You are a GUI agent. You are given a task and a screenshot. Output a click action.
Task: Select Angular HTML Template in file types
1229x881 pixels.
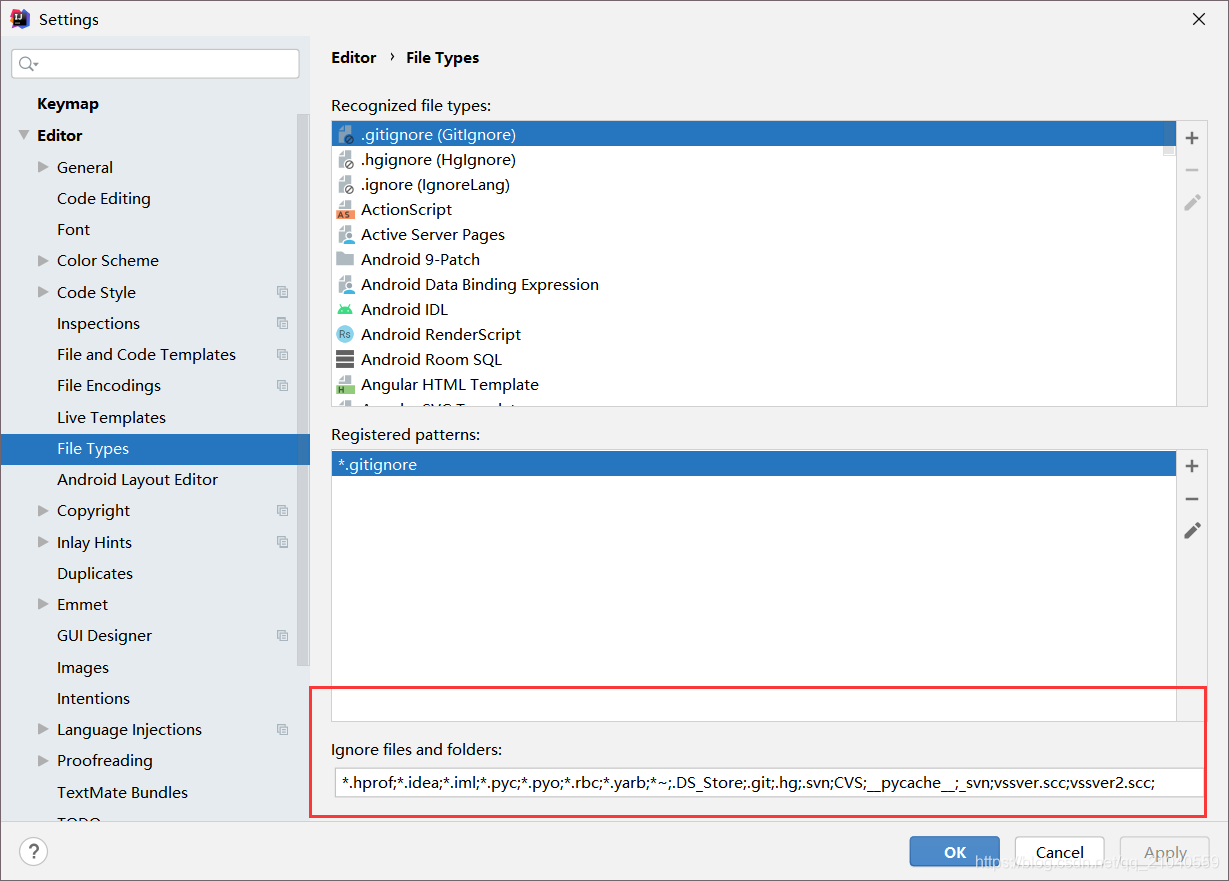[x=450, y=384]
